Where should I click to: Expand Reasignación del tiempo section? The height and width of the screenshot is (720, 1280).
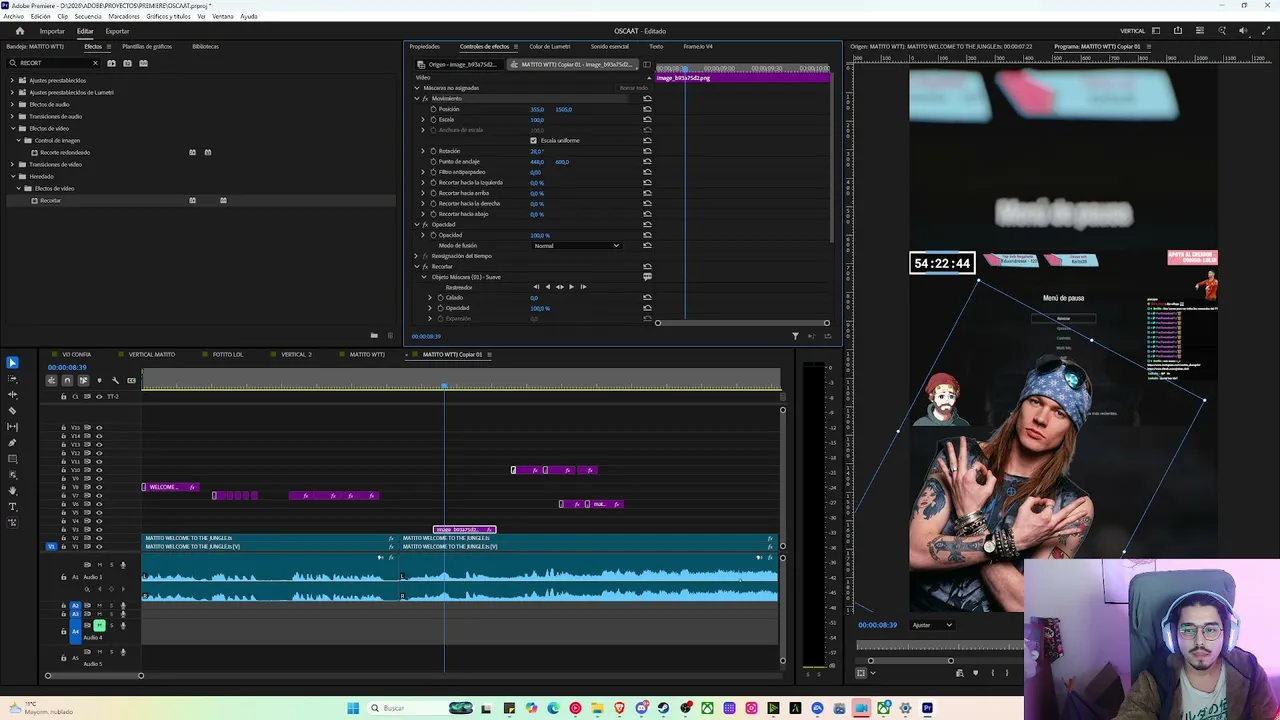(417, 256)
